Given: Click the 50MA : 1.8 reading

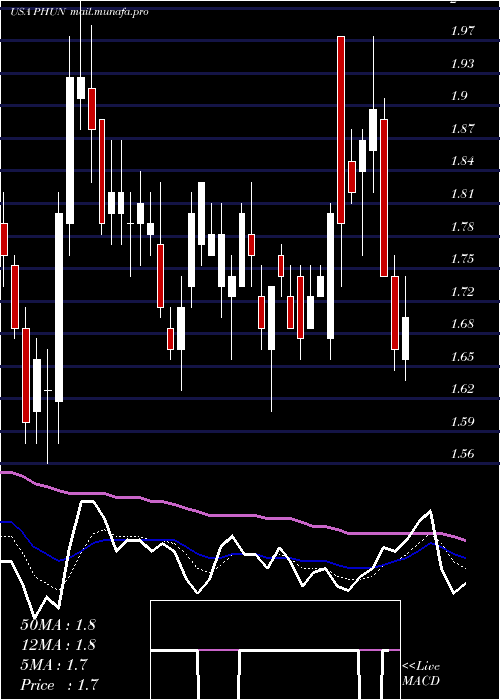Looking at the screenshot, I should click(x=58, y=624).
